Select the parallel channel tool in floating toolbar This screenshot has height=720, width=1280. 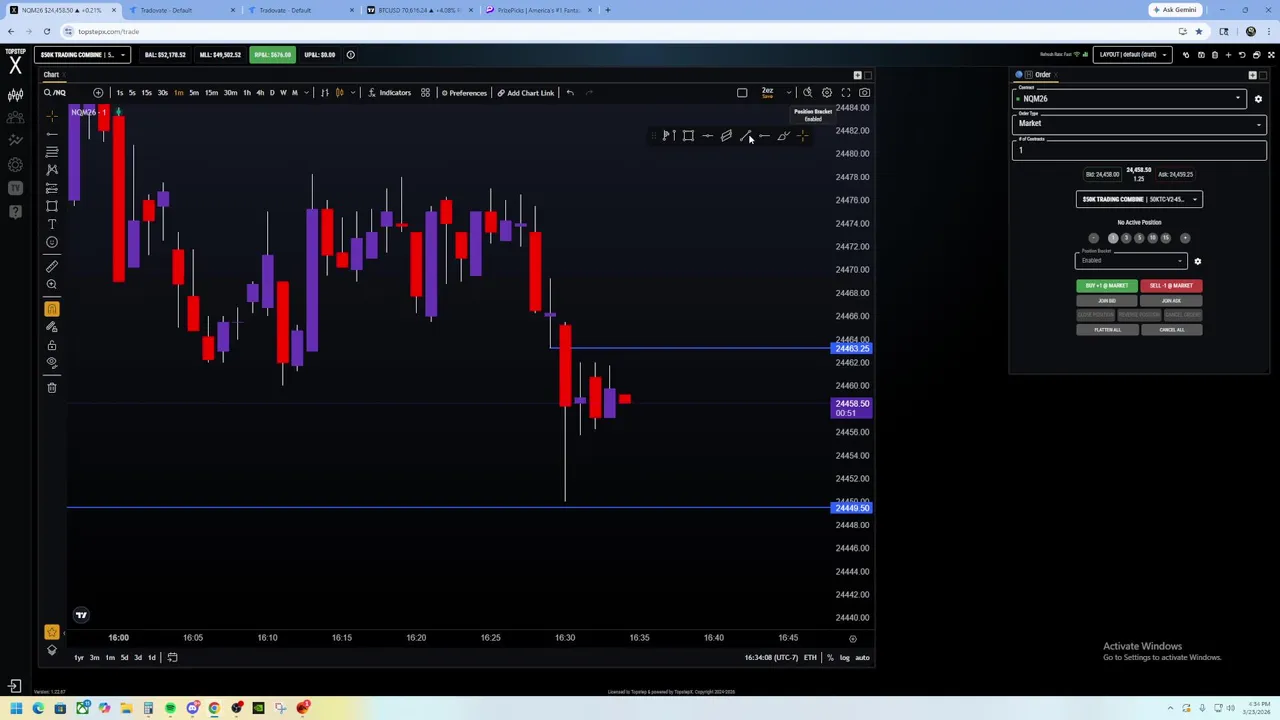[726, 136]
